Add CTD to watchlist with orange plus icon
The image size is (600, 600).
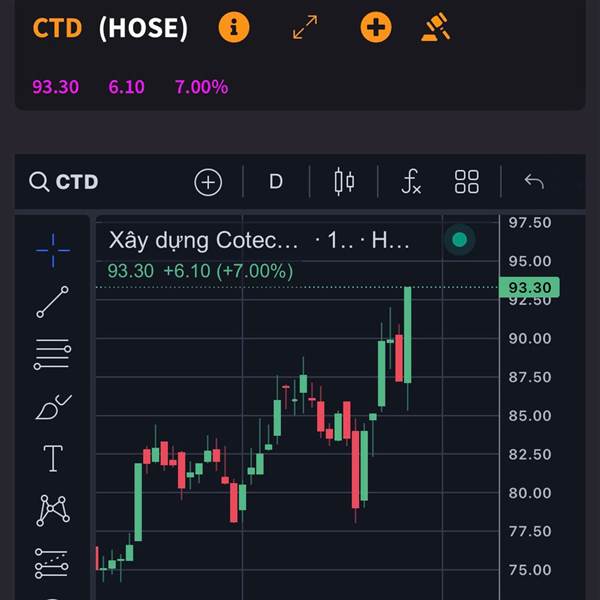[x=376, y=28]
